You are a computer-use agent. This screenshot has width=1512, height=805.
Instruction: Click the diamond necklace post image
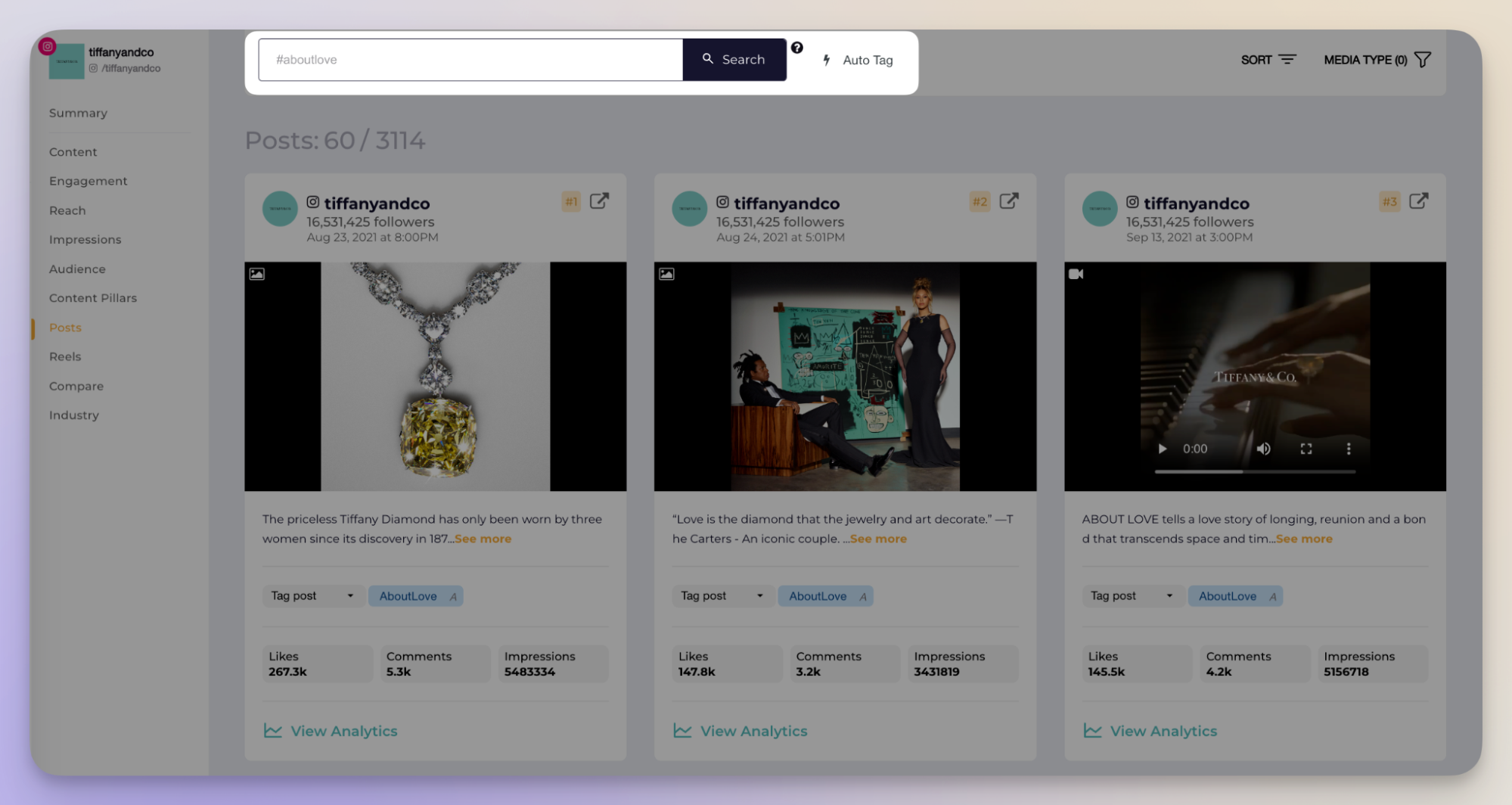(x=436, y=377)
